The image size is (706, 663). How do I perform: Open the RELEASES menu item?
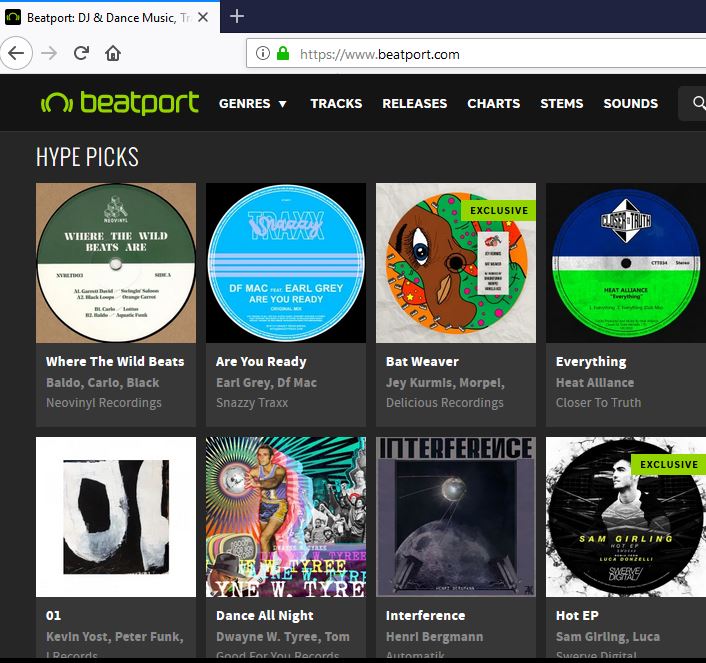pyautogui.click(x=415, y=104)
